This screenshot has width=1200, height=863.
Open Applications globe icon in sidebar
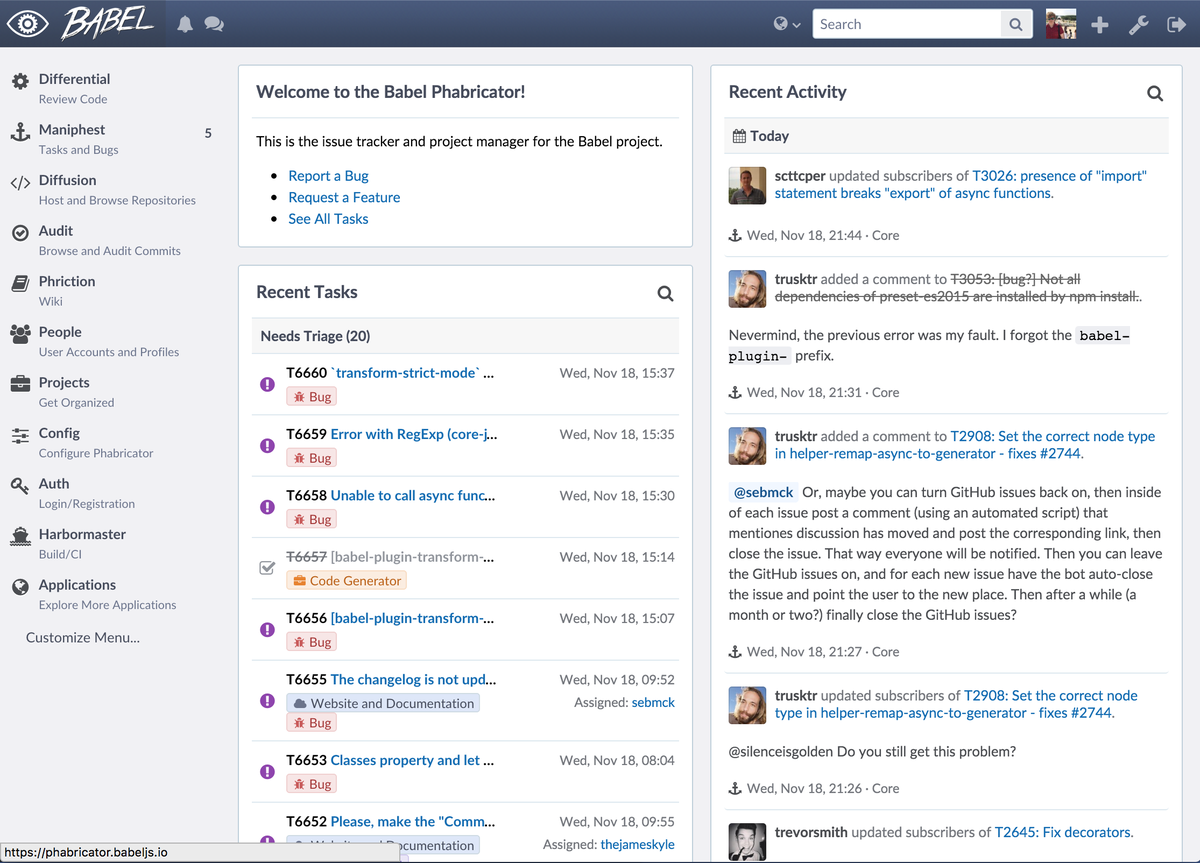coord(20,587)
